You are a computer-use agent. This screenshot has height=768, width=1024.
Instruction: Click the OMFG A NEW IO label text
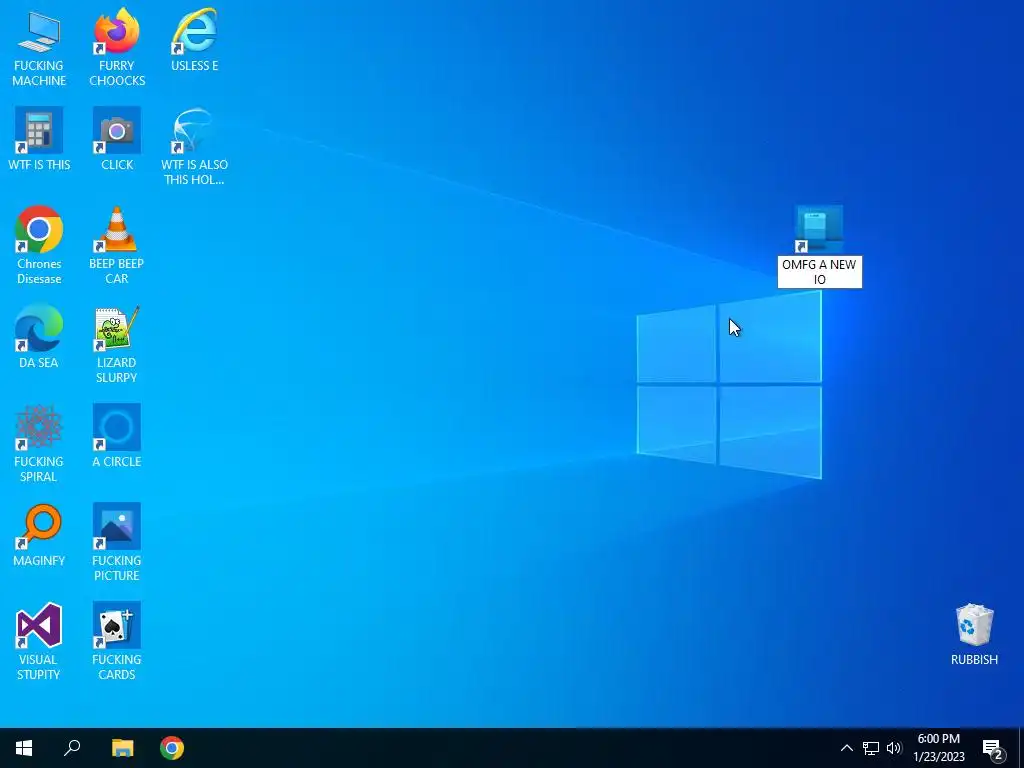click(x=819, y=272)
